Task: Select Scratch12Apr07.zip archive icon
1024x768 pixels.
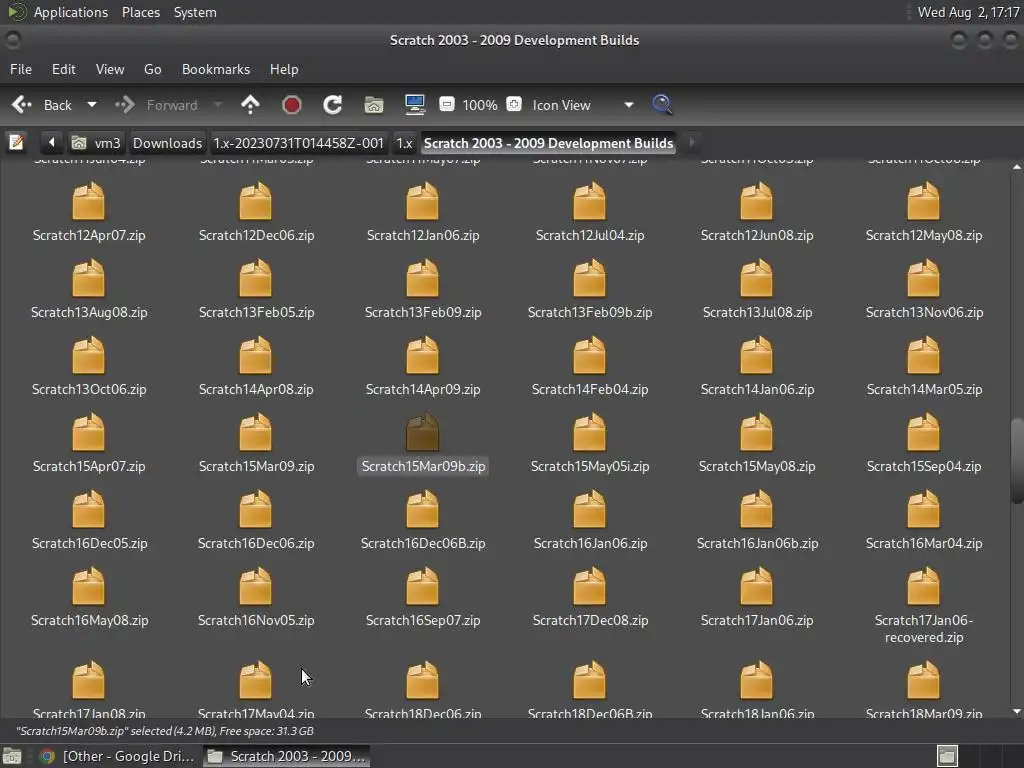Action: pos(88,201)
